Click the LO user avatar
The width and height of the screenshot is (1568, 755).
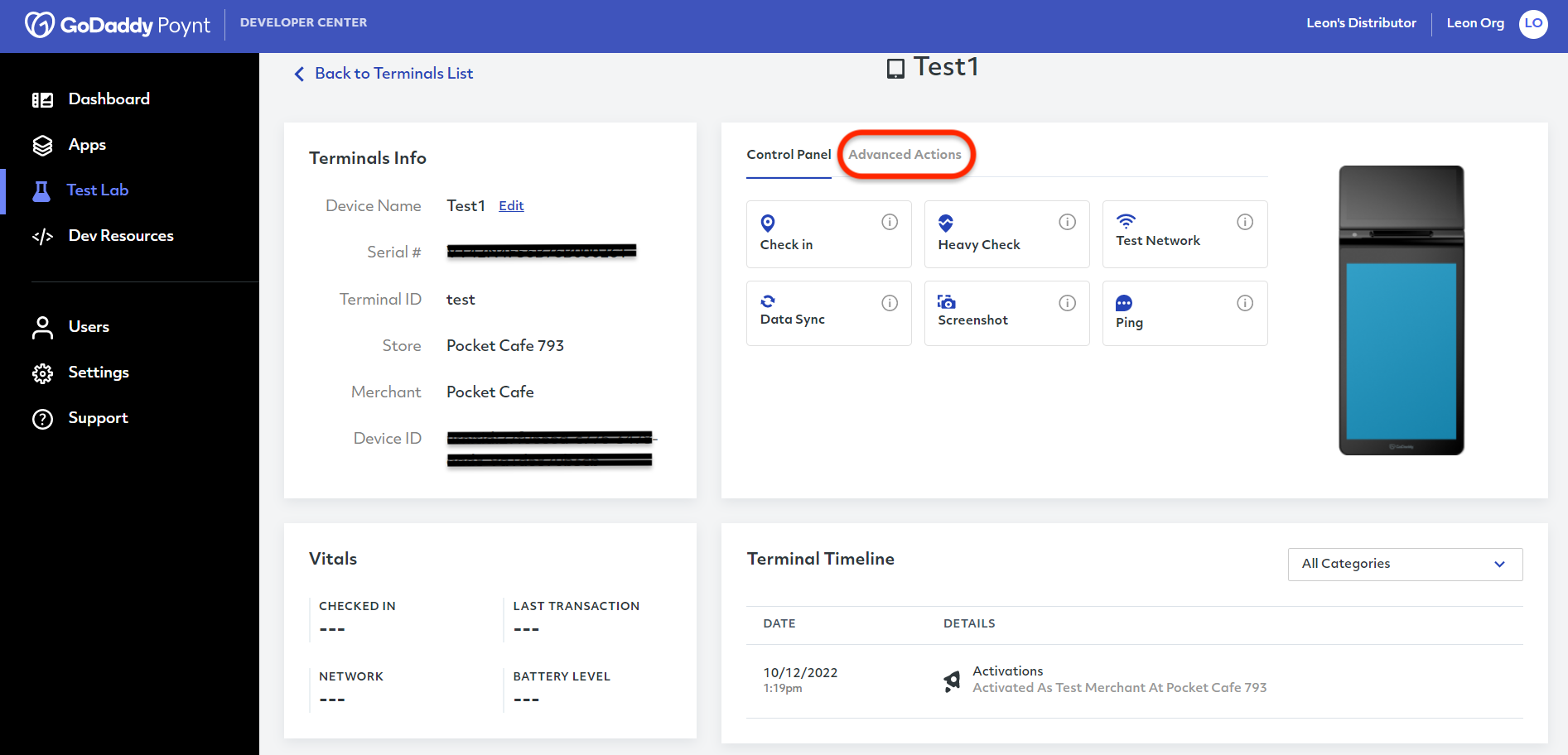[1533, 23]
